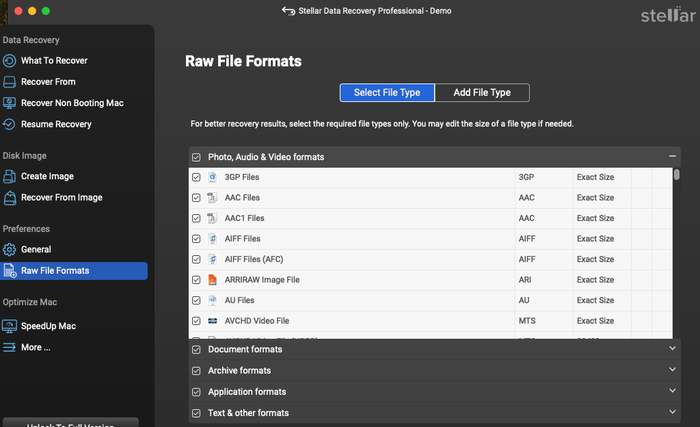Toggle the ARRIRAW Image File checkbox
The image size is (700, 427).
[196, 280]
